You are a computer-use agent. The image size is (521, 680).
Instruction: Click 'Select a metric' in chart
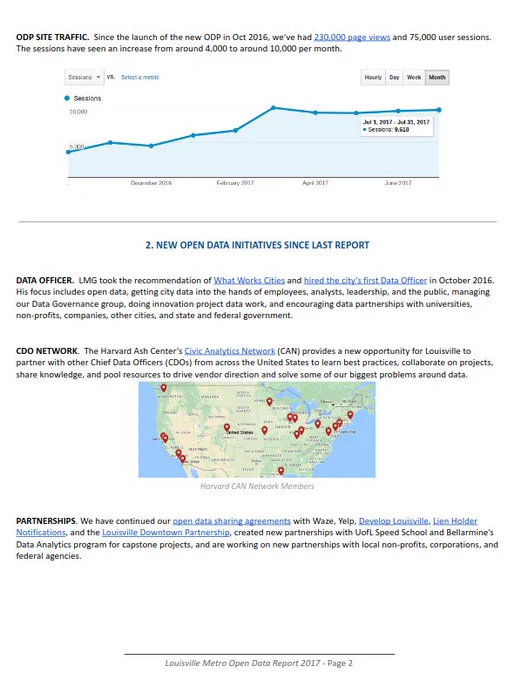(x=140, y=77)
